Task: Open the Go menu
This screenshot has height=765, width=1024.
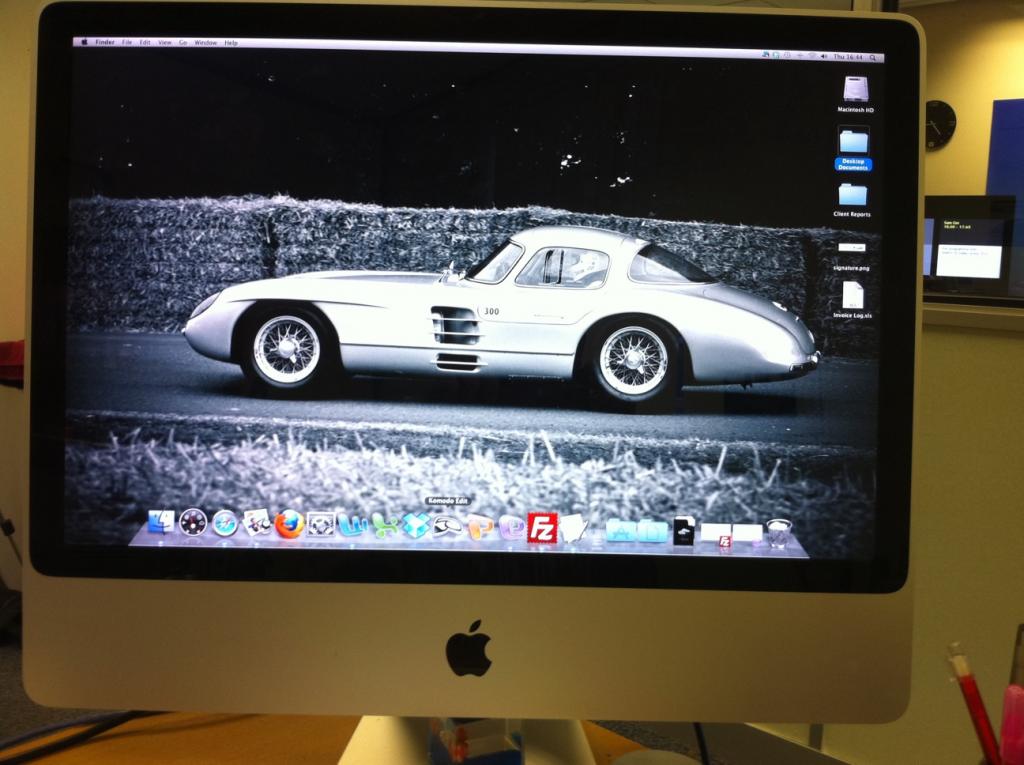Action: 183,42
